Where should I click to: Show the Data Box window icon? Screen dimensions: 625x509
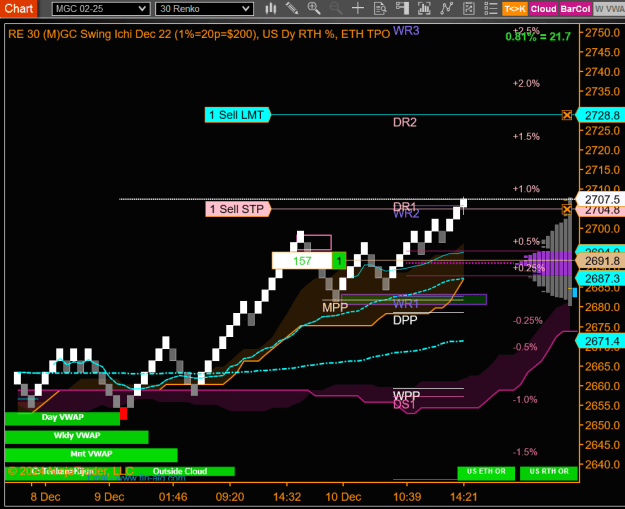pyautogui.click(x=380, y=8)
